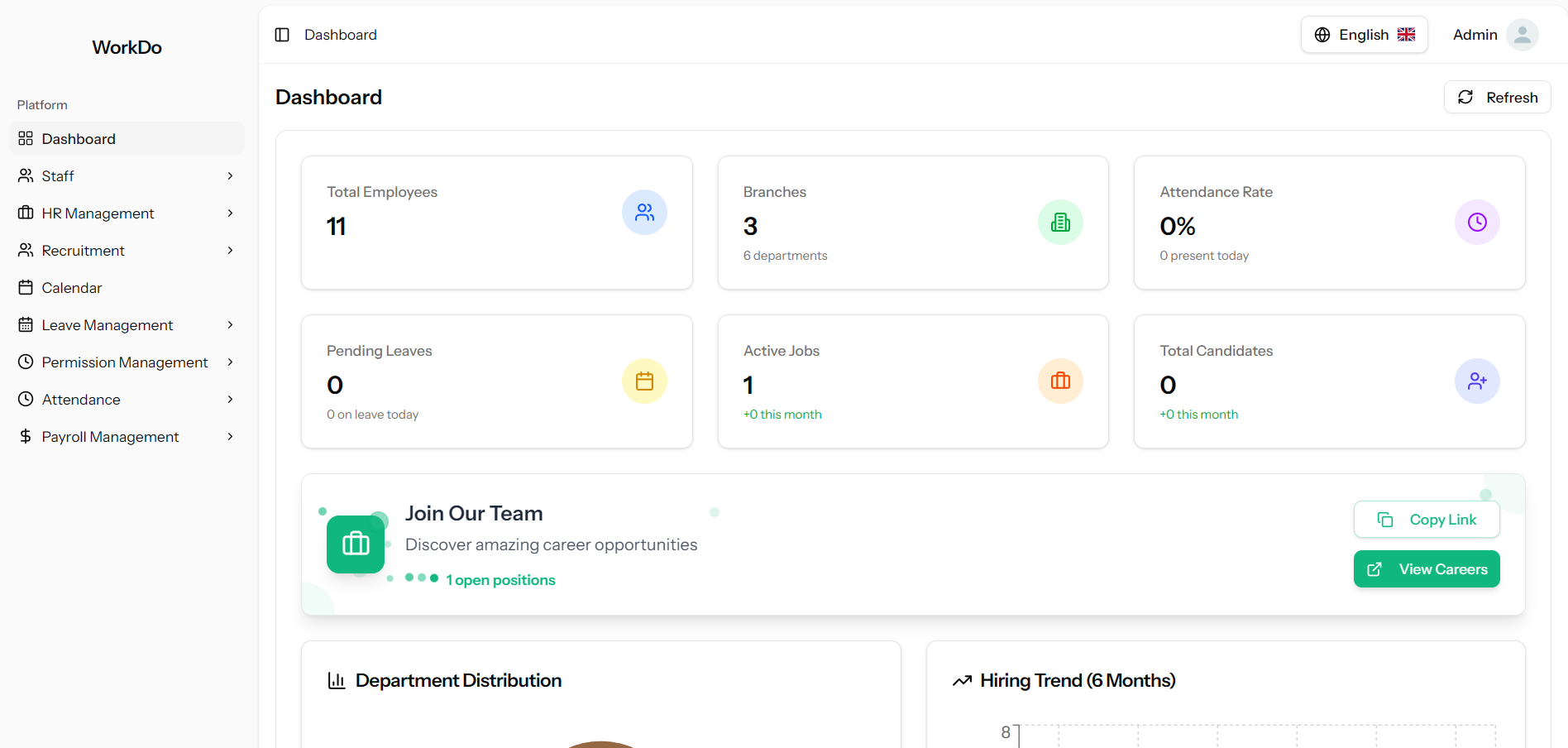The height and width of the screenshot is (748, 1568).
Task: Expand the Staff menu chevron
Action: point(230,175)
